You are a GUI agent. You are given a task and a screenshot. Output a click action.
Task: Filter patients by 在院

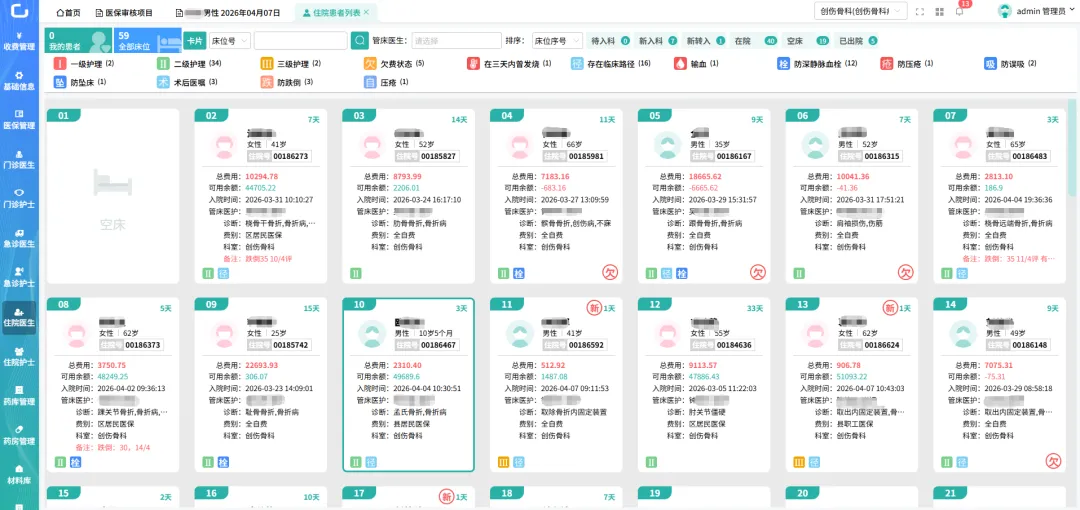[x=755, y=41]
